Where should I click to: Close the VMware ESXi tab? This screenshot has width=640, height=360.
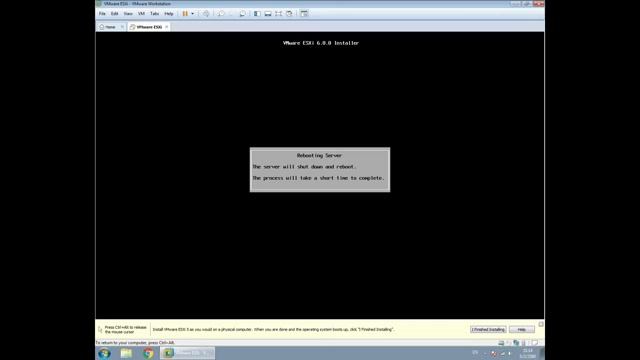(167, 27)
